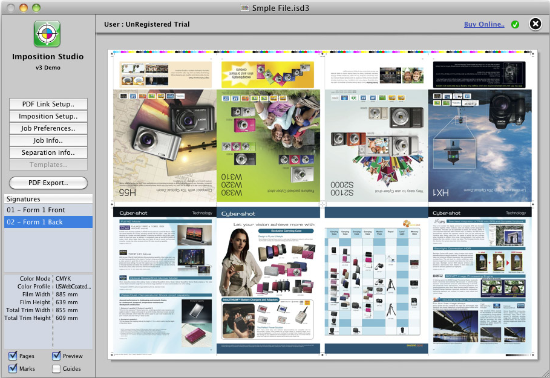Click the Total Trim Height 609 mm value

click(x=67, y=318)
